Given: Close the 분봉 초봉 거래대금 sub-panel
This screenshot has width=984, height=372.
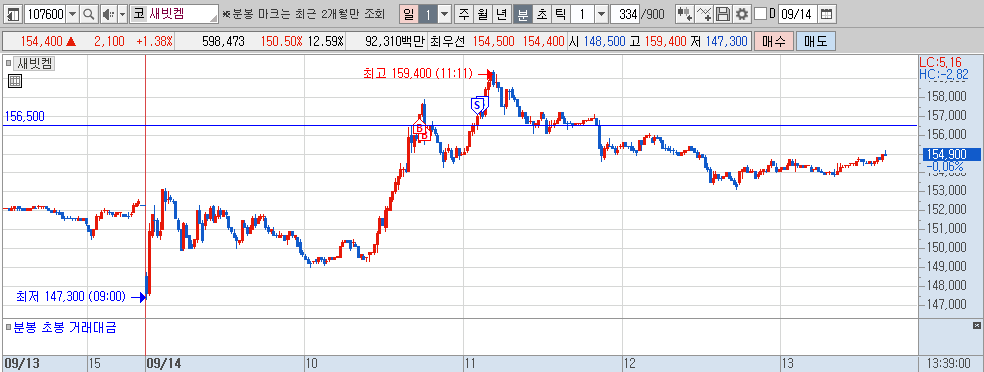Looking at the screenshot, I should click(976, 325).
